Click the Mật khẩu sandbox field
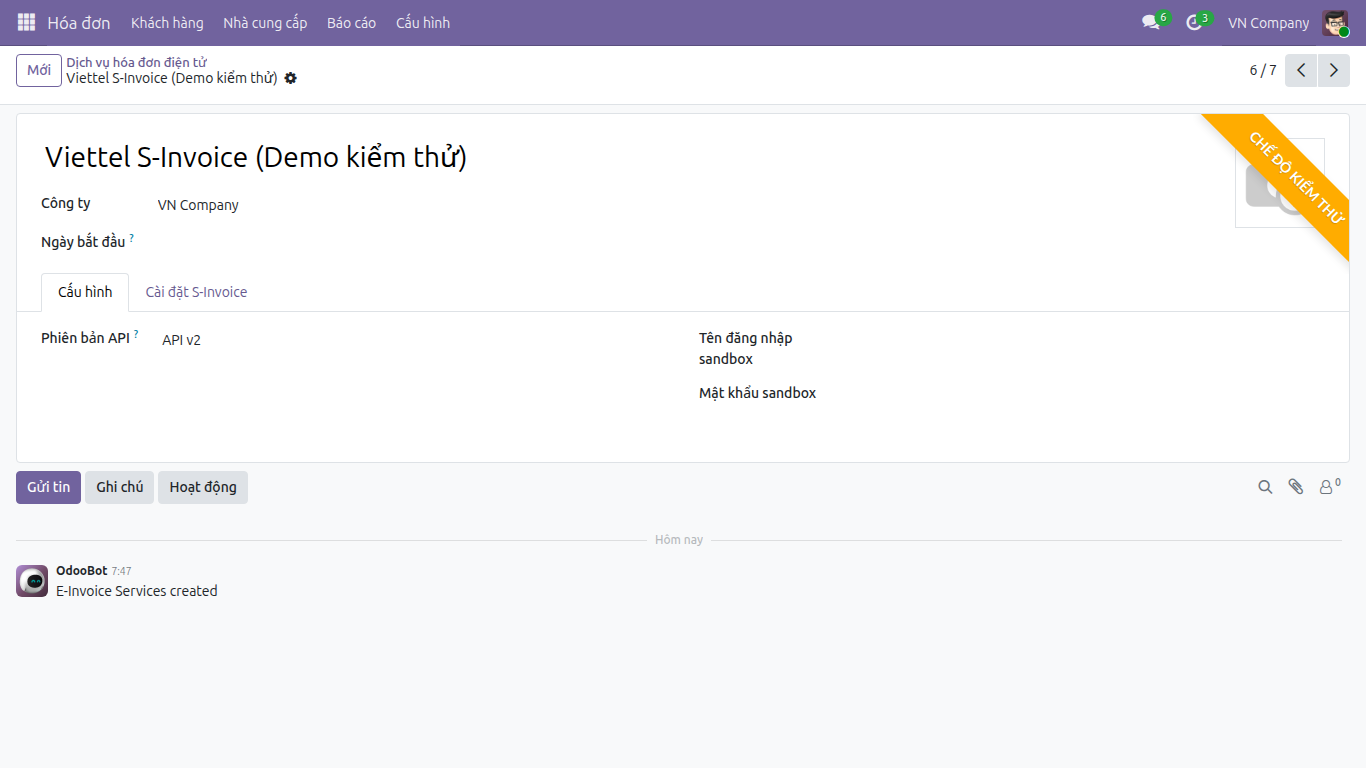 (x=1080, y=393)
